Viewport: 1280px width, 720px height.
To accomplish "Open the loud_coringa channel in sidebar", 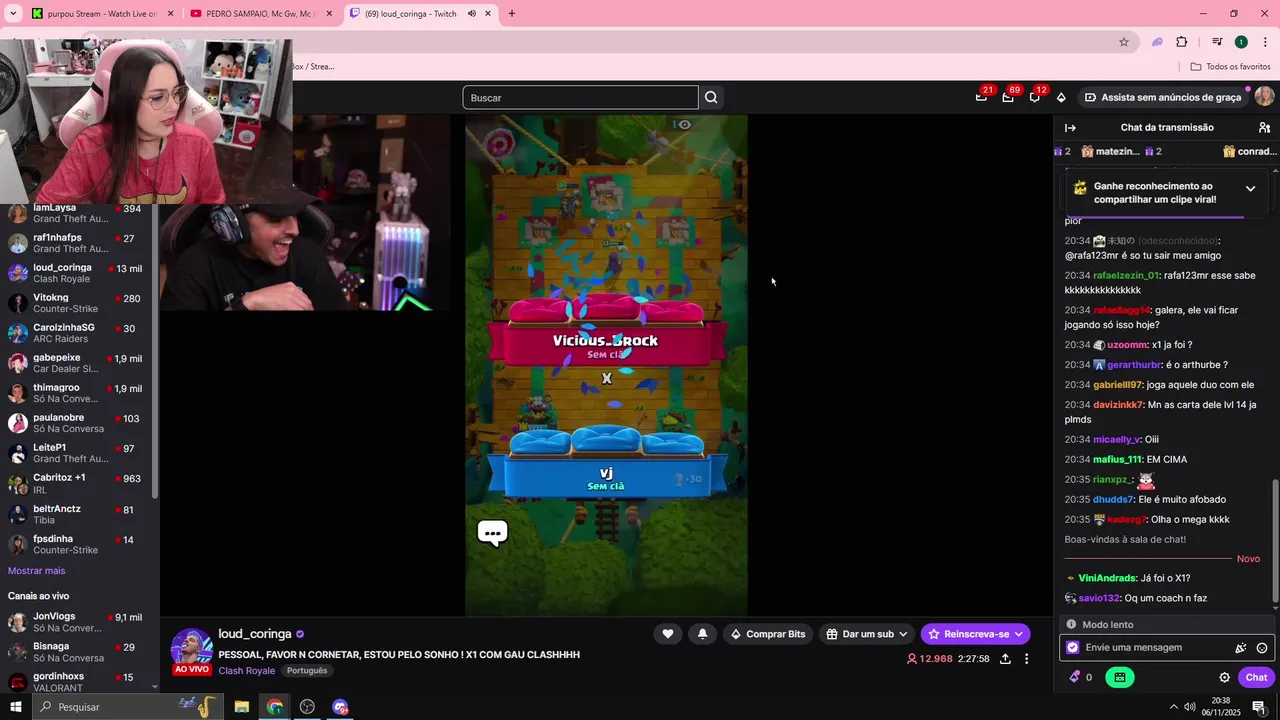I will coord(76,273).
